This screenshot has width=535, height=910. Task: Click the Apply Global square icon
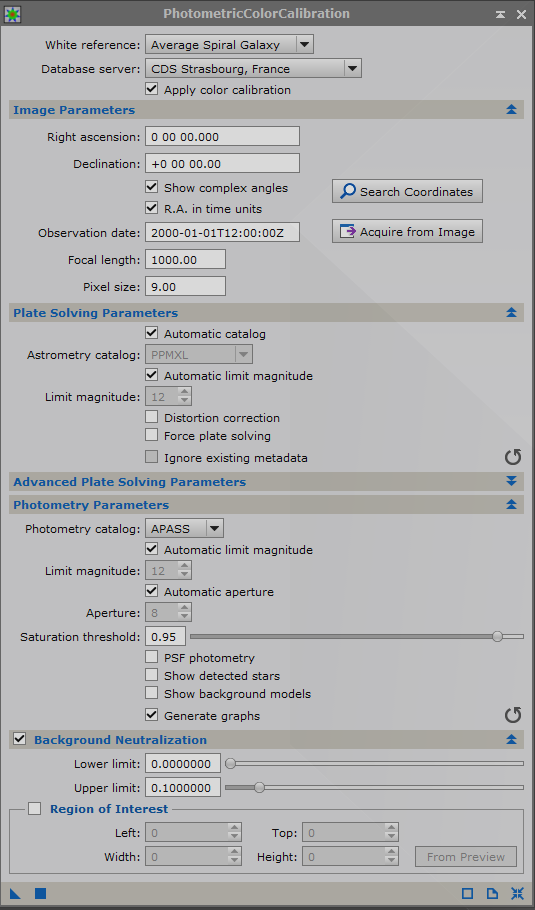point(40,893)
